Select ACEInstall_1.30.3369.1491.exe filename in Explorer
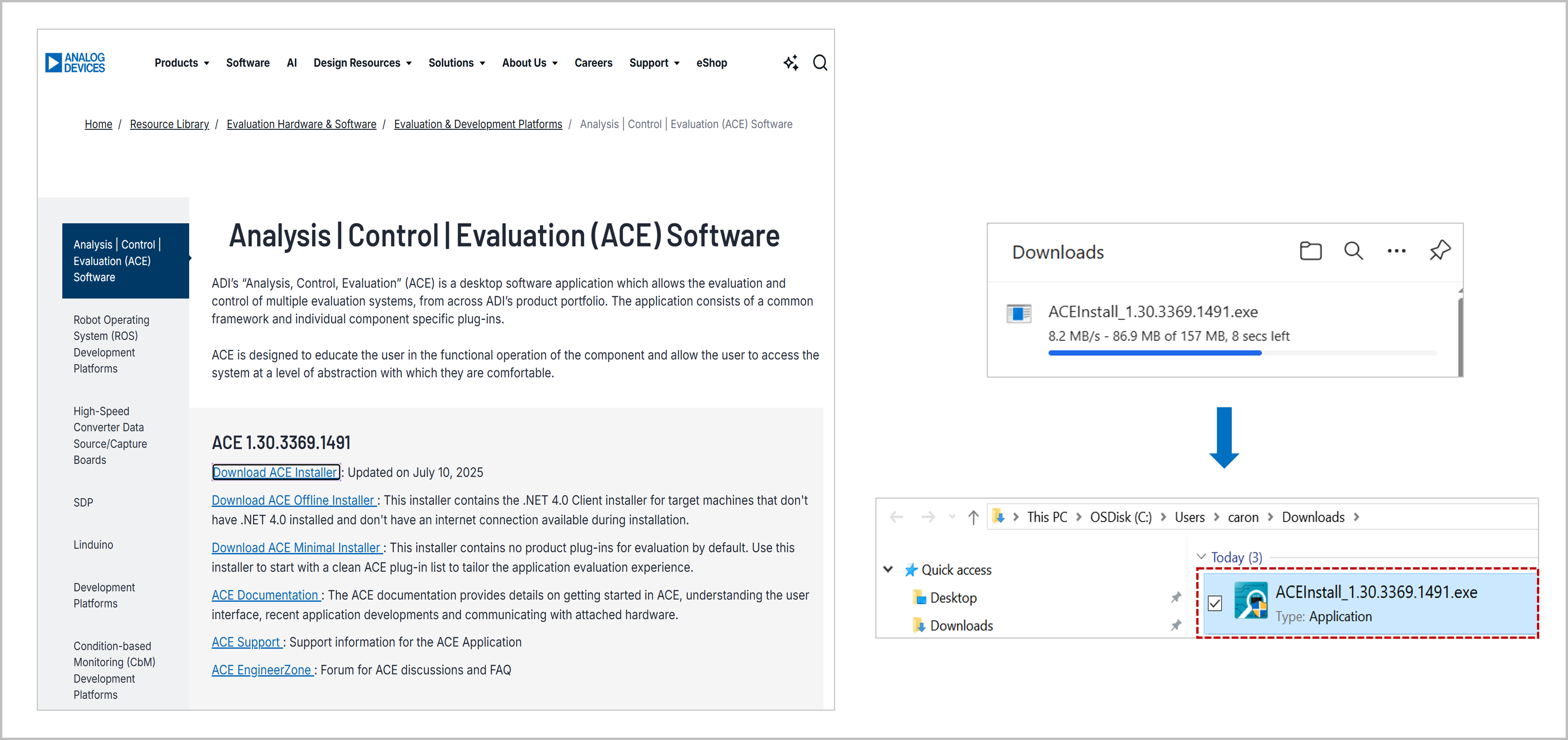Viewport: 1568px width, 740px height. (x=1376, y=592)
